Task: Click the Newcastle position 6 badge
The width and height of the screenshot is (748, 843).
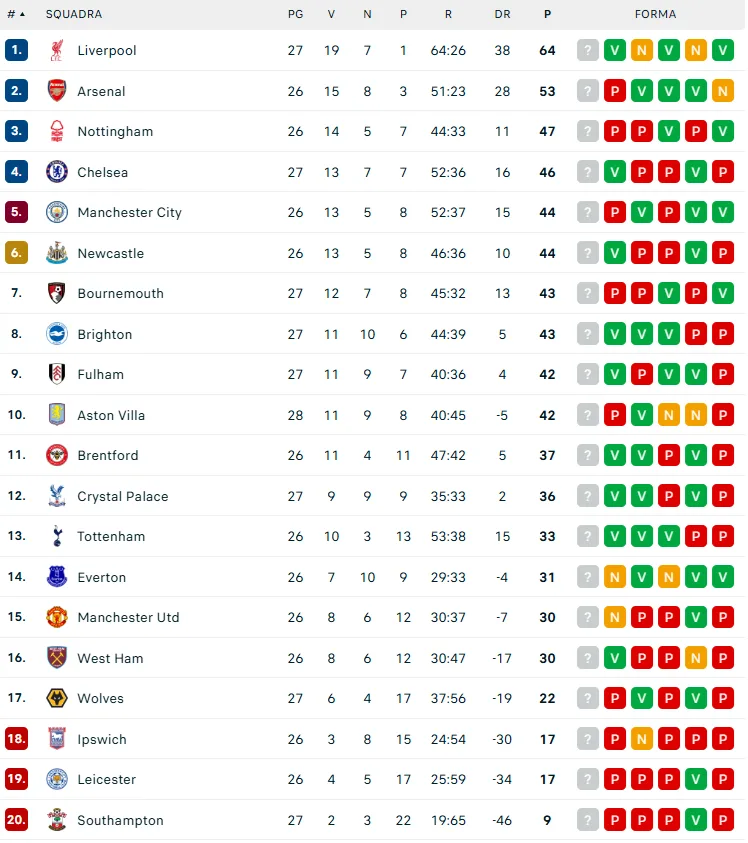Action: pyautogui.click(x=16, y=253)
